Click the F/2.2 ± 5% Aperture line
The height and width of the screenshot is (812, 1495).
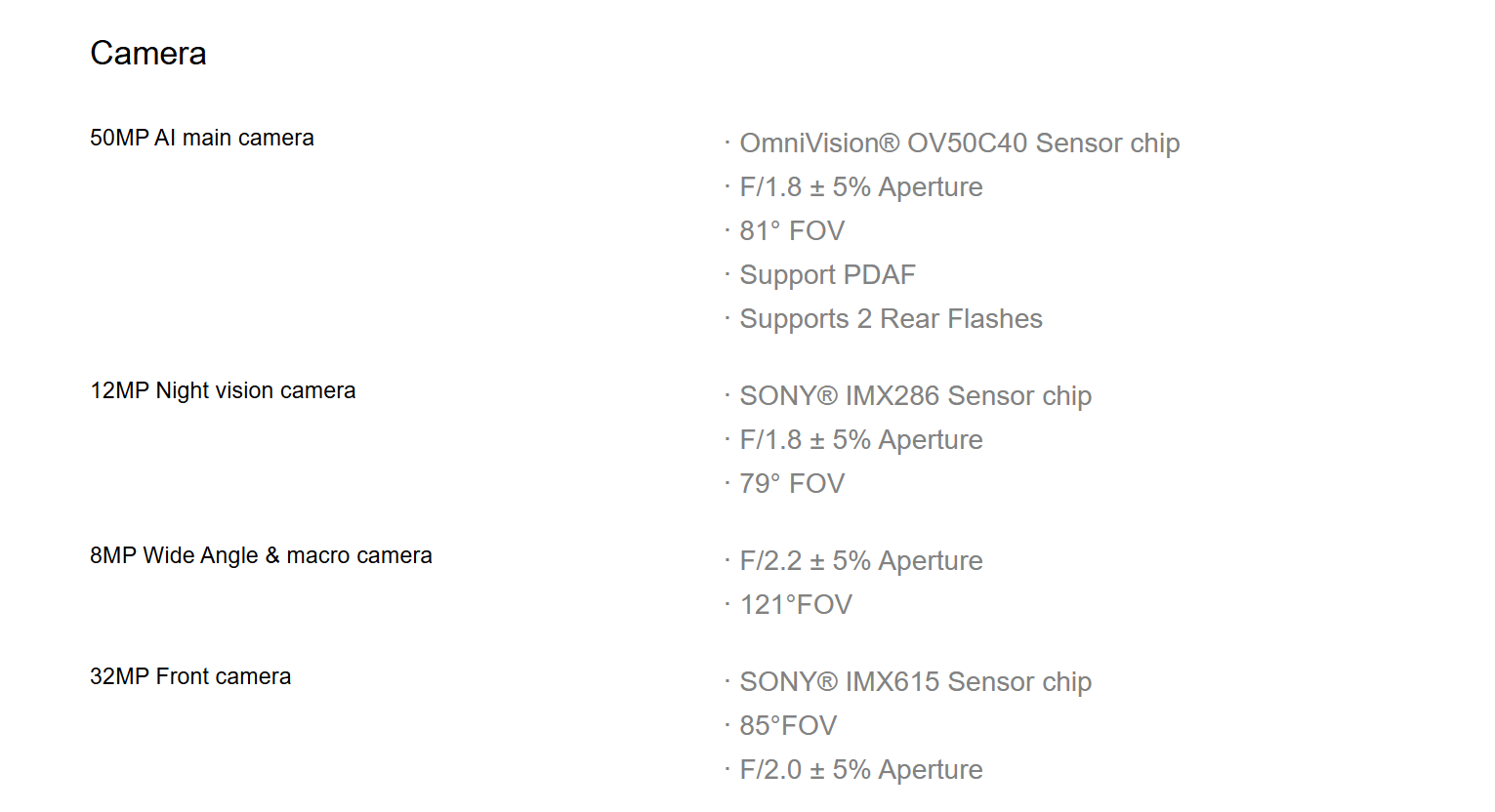pos(861,561)
